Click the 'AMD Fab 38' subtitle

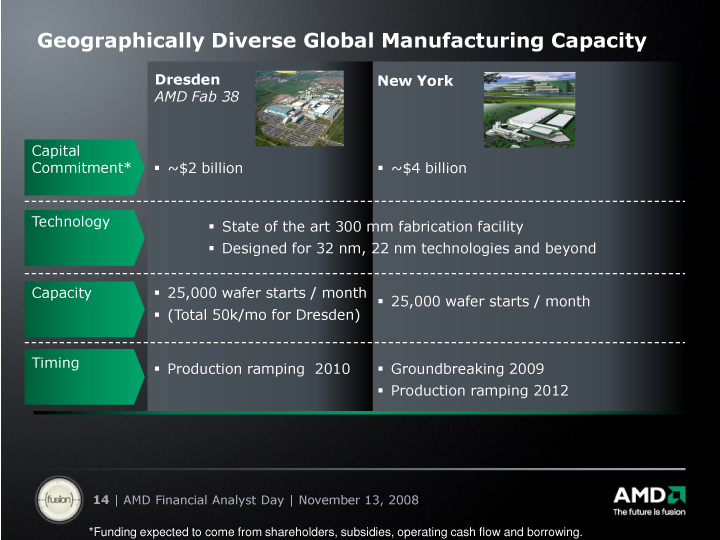pyautogui.click(x=197, y=96)
